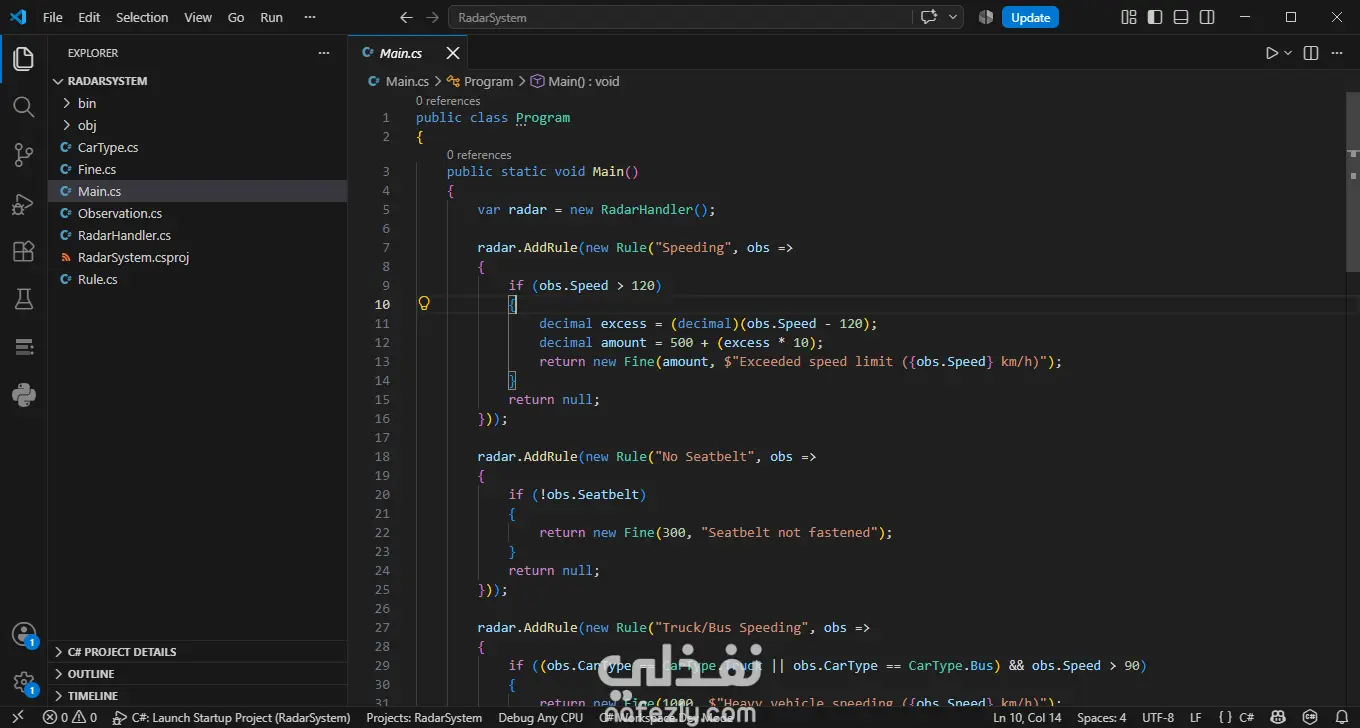This screenshot has height=728, width=1360.
Task: Expand the bin folder
Action: point(198,103)
